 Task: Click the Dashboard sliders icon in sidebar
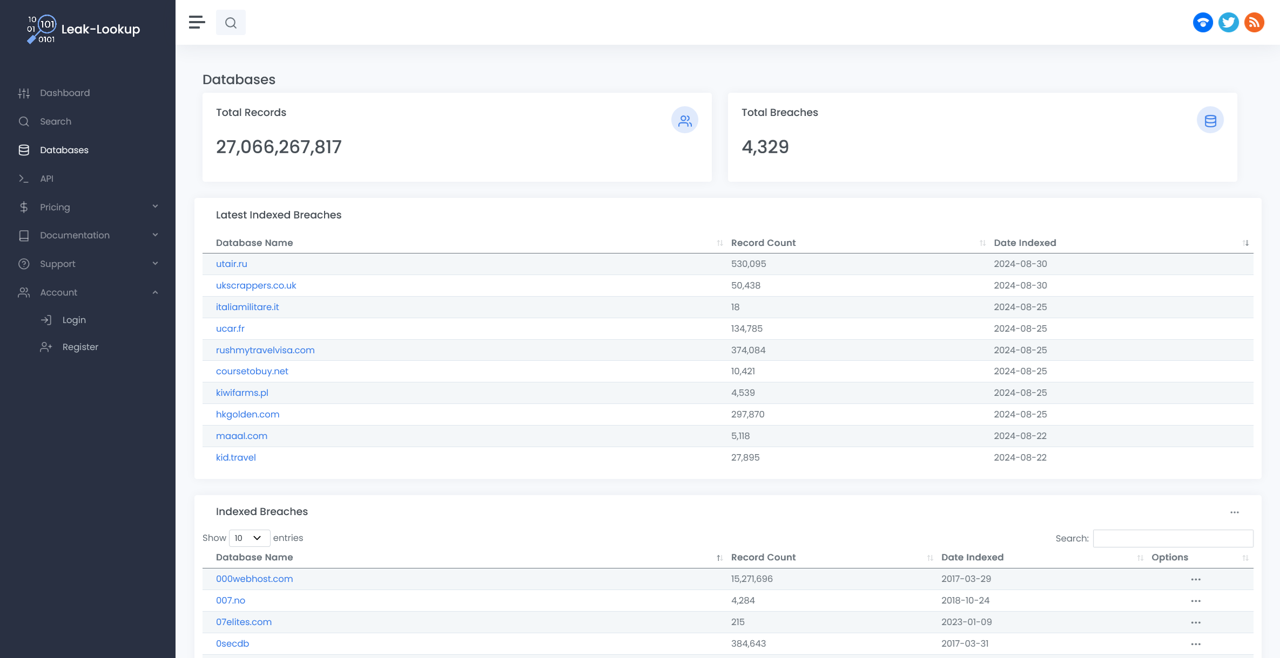[x=24, y=93]
